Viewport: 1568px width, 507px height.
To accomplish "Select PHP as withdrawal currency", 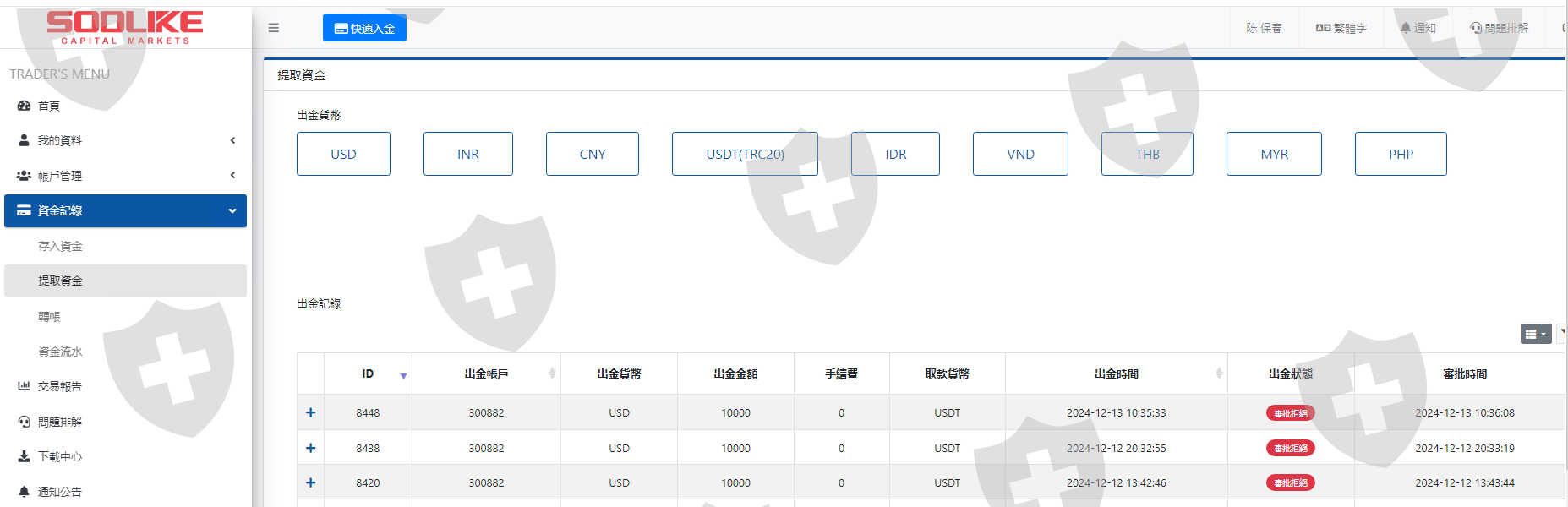I will 1400,154.
